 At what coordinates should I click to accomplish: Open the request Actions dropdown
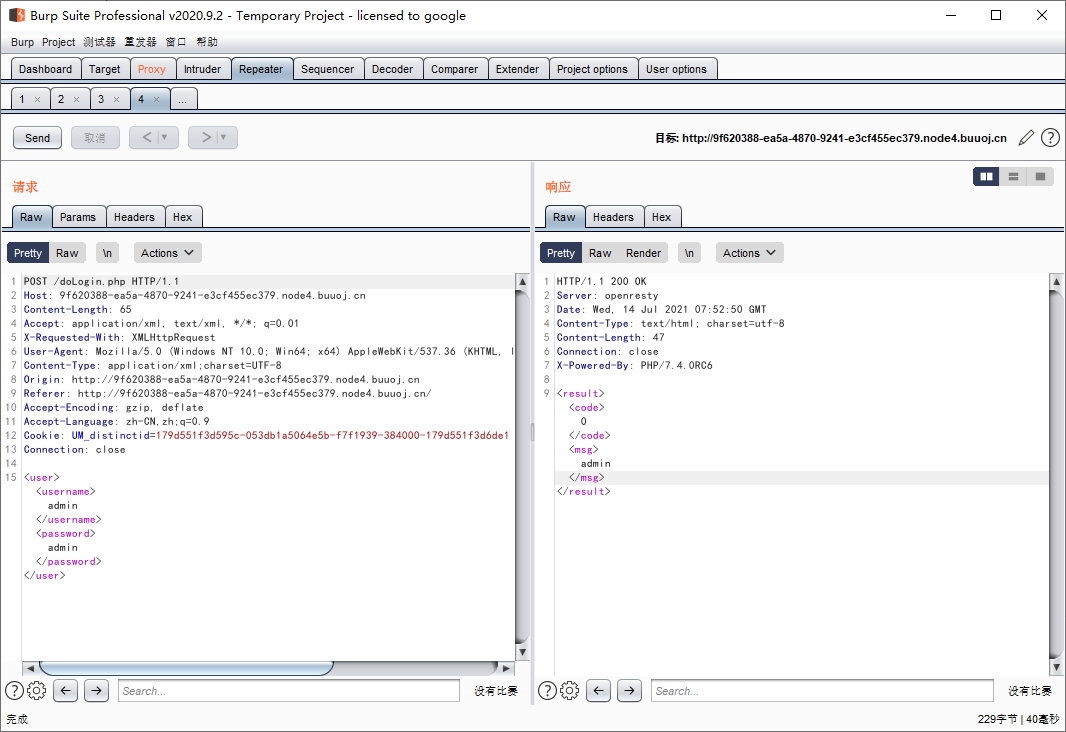167,253
